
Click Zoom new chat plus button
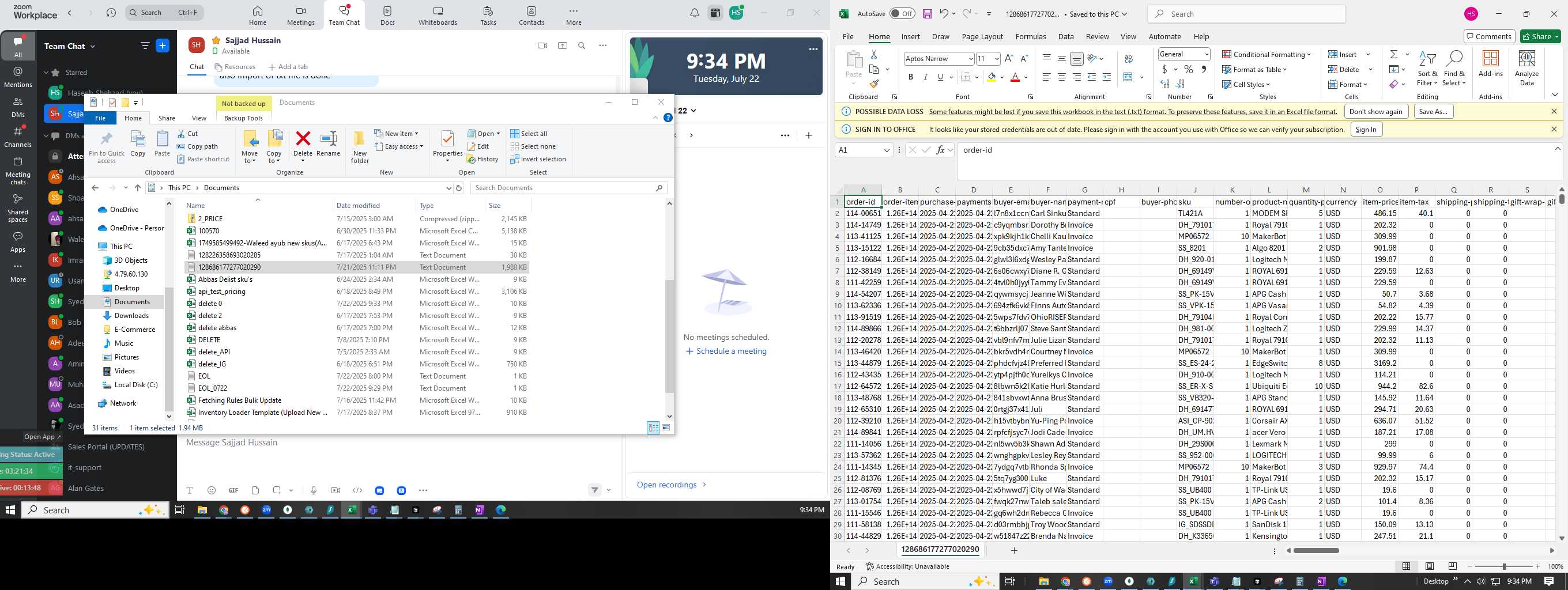pyautogui.click(x=163, y=46)
